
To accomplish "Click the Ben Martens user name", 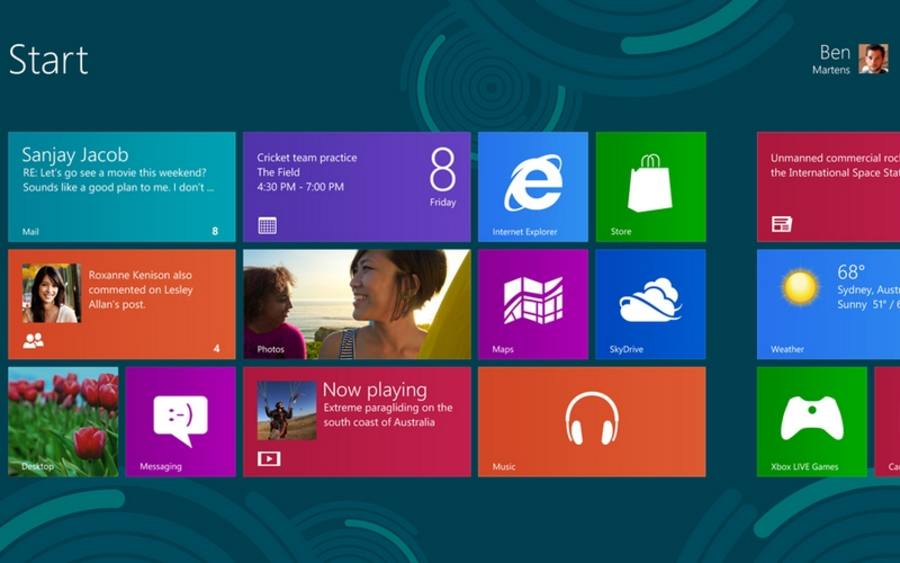I will 831,59.
